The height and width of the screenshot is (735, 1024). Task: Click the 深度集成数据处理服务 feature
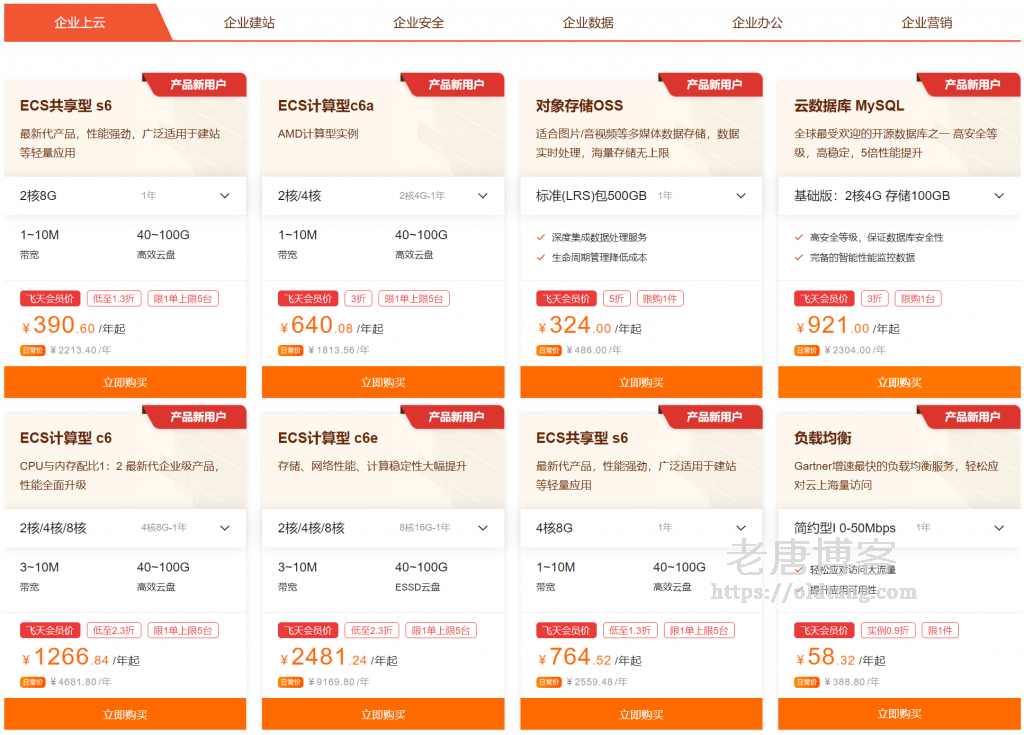pyautogui.click(x=600, y=237)
